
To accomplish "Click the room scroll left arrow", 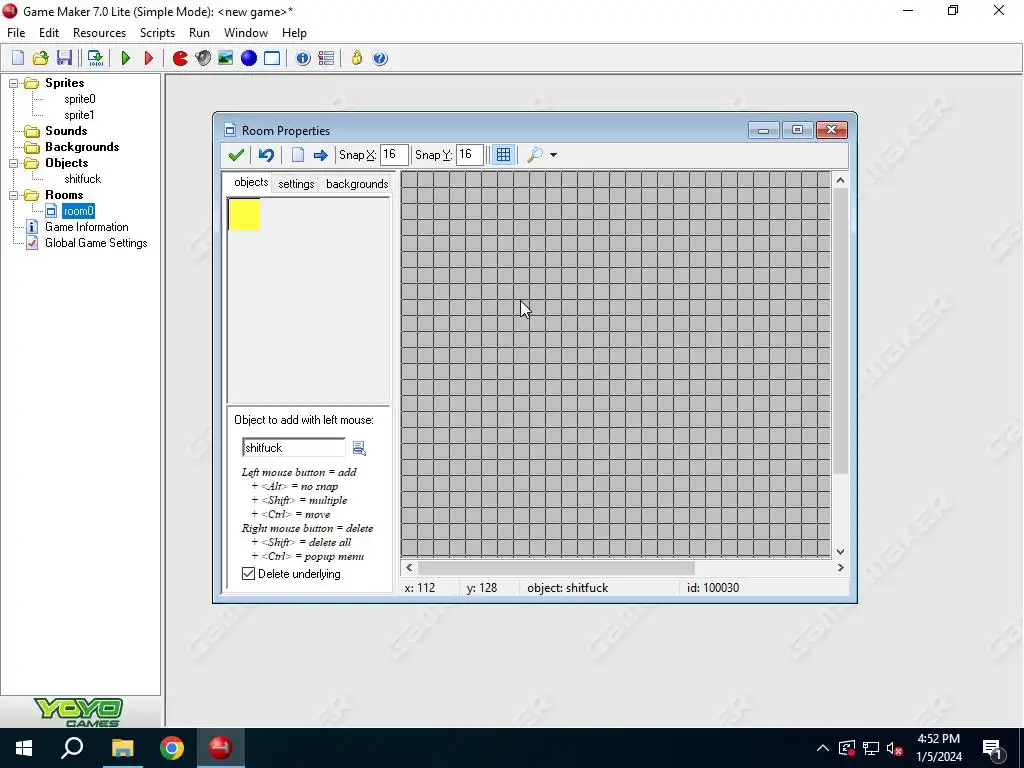I will pyautogui.click(x=409, y=568).
